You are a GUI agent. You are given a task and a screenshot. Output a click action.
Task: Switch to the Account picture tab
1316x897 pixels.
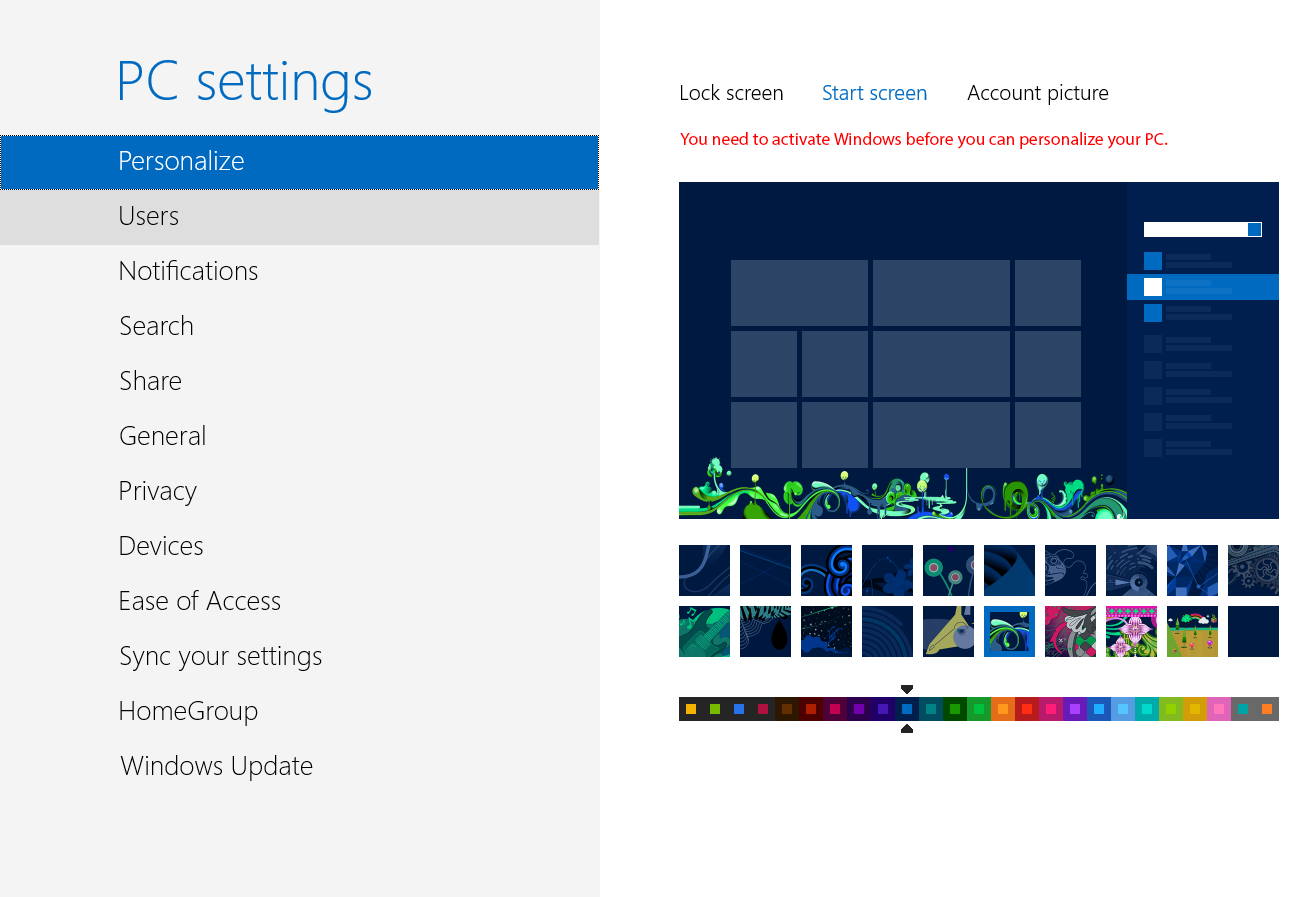(1038, 93)
